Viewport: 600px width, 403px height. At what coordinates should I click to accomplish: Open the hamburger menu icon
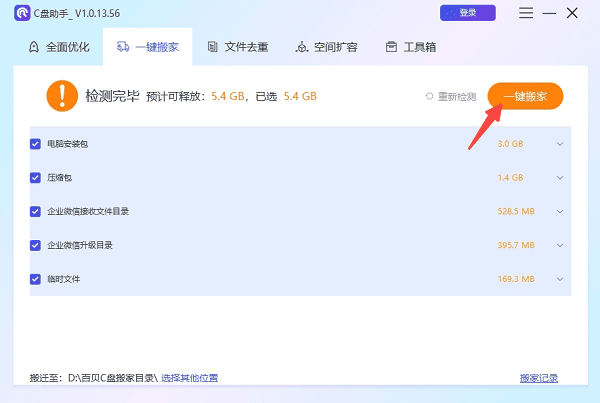pos(526,13)
